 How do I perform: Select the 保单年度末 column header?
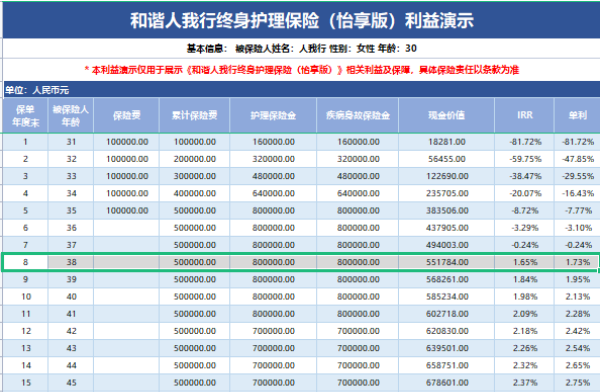pos(25,116)
